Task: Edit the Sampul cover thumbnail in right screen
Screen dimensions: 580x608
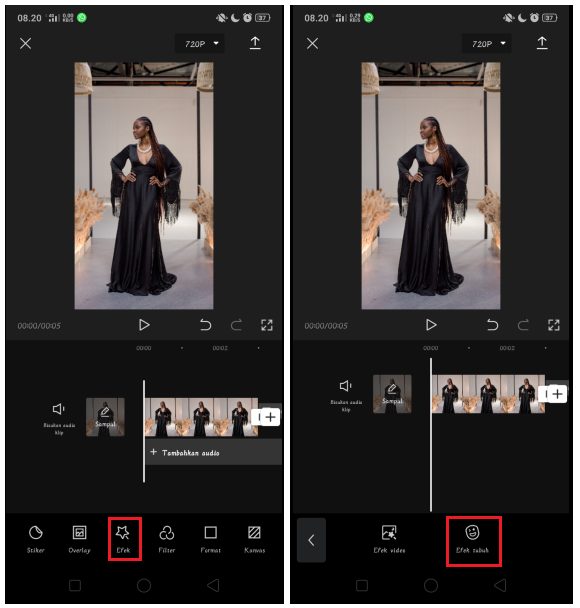Action: pos(392,394)
